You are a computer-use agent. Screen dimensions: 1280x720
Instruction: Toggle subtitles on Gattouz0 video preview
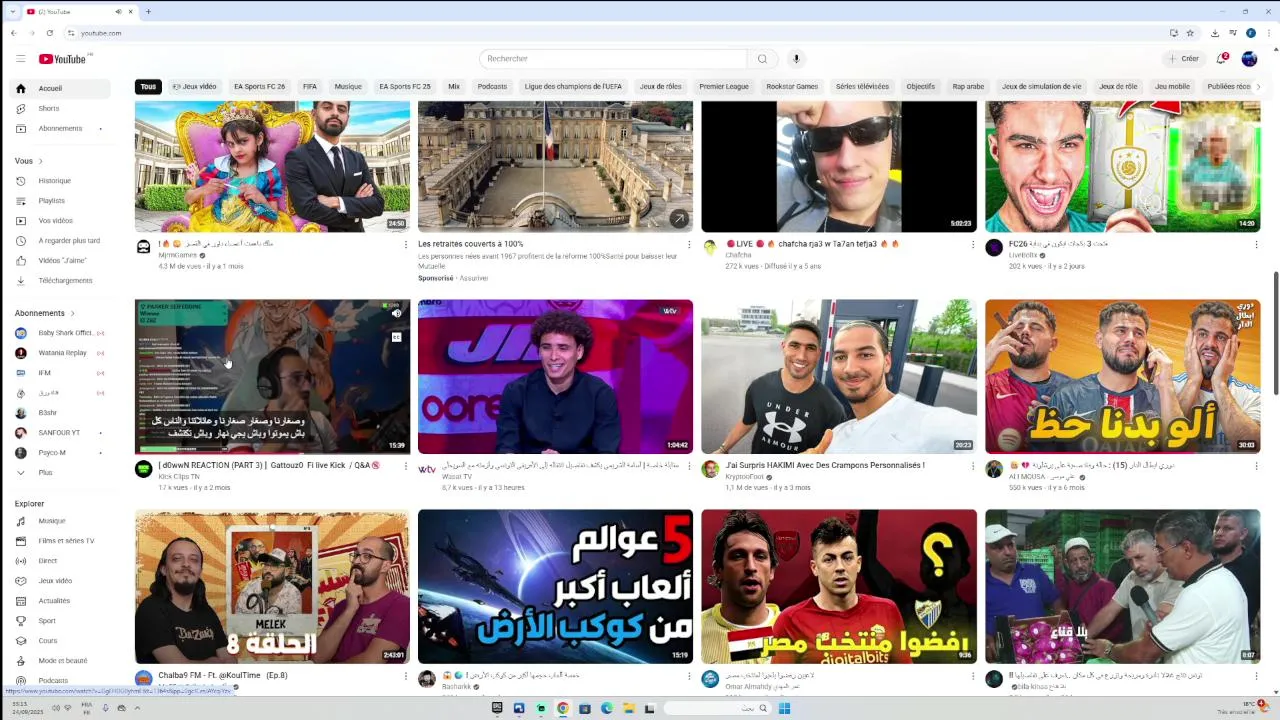point(397,337)
